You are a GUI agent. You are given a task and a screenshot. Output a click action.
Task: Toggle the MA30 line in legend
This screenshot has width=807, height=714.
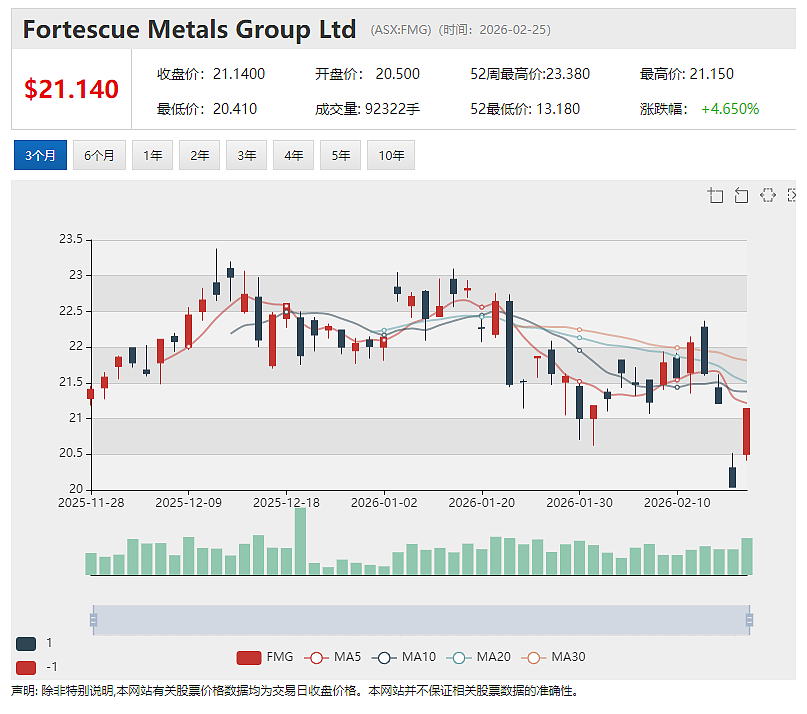(553, 657)
